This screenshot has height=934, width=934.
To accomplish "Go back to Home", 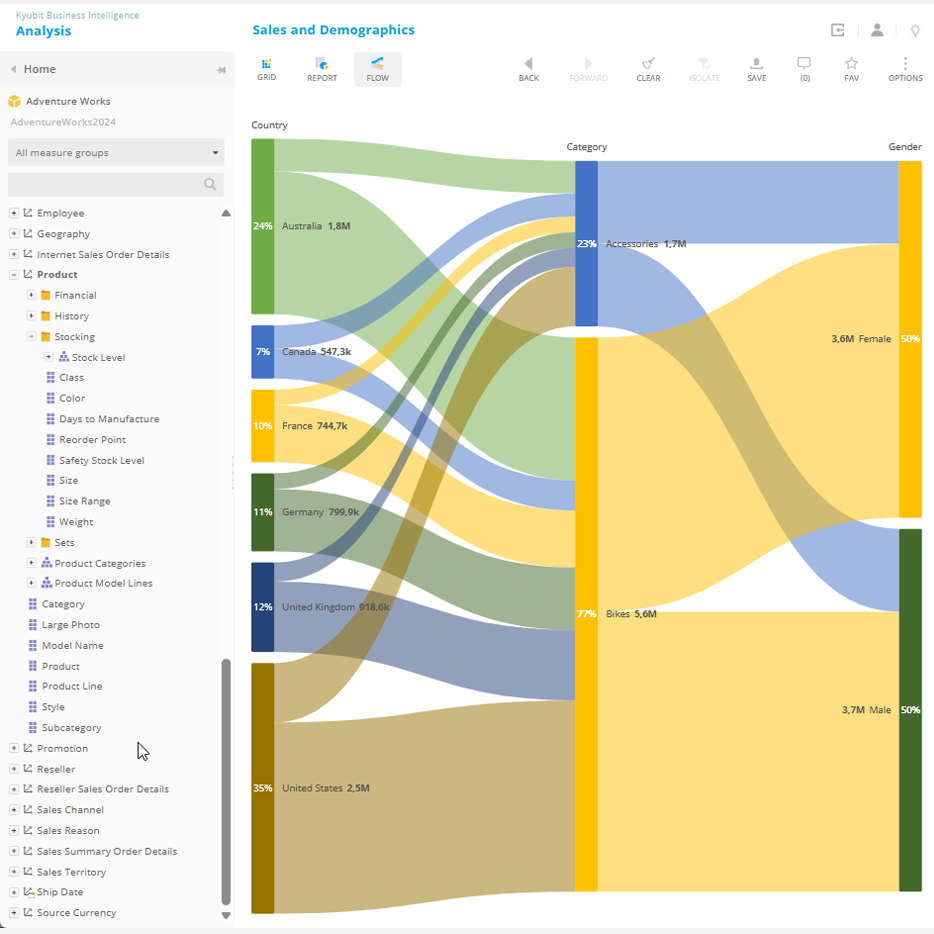I will coord(40,69).
